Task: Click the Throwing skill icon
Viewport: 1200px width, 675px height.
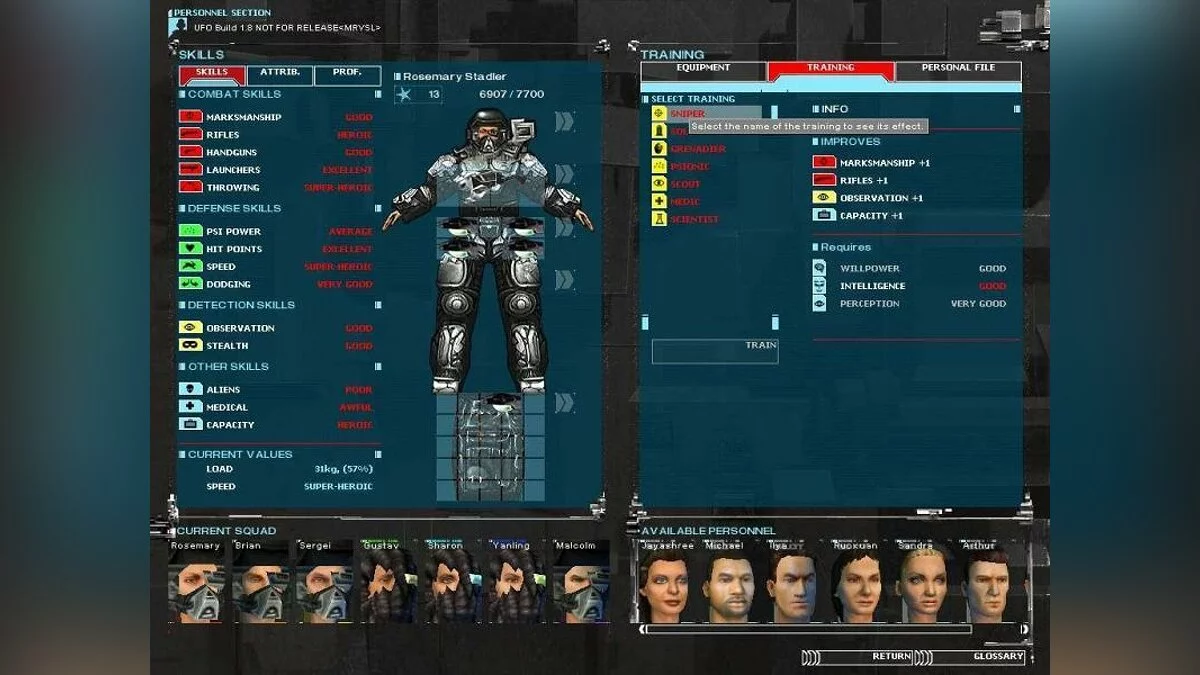Action: click(190, 187)
